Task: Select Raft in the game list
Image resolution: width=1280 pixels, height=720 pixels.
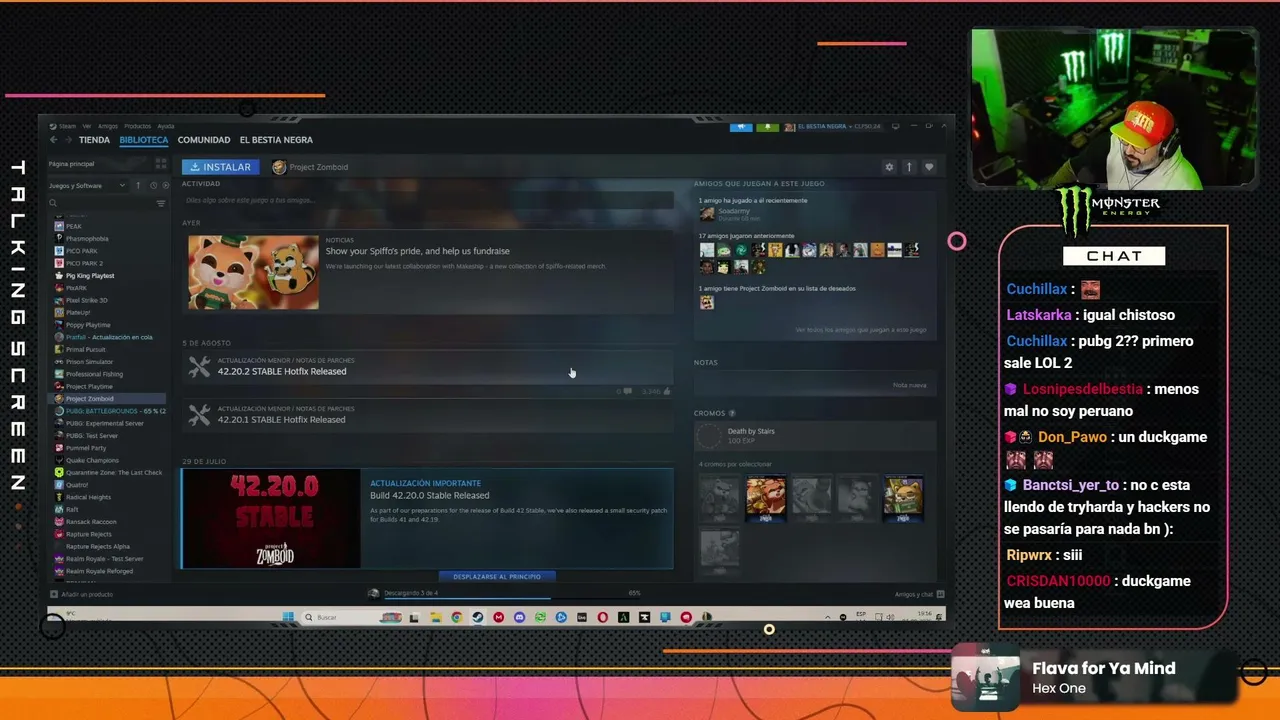Action: [x=72, y=509]
